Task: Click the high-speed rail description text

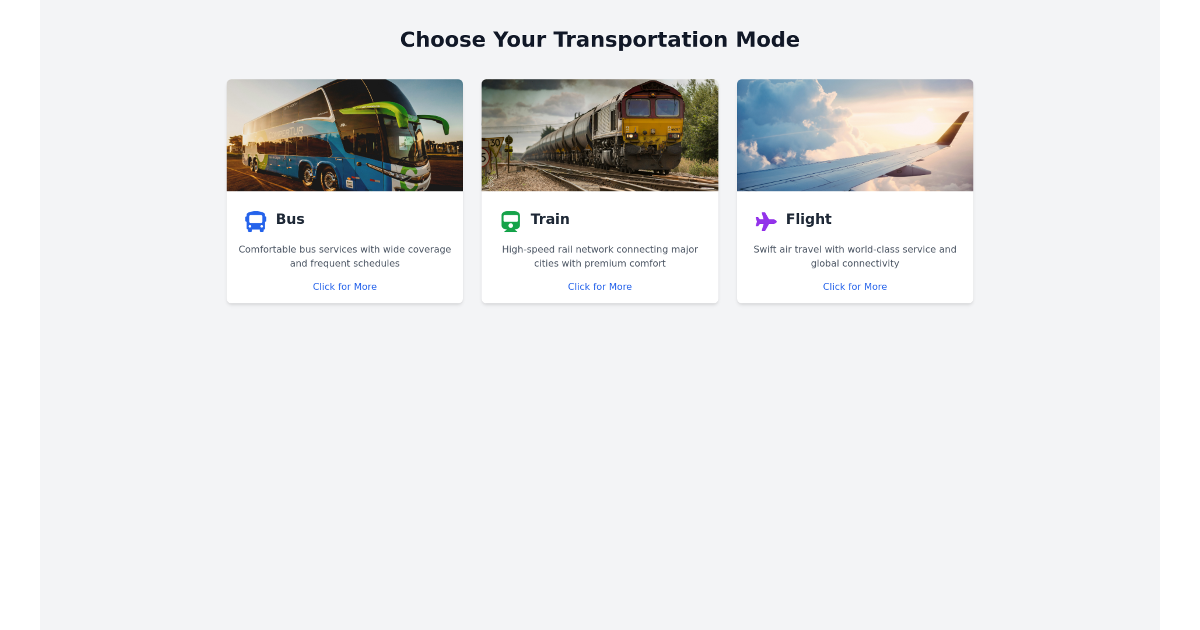Action: [600, 256]
